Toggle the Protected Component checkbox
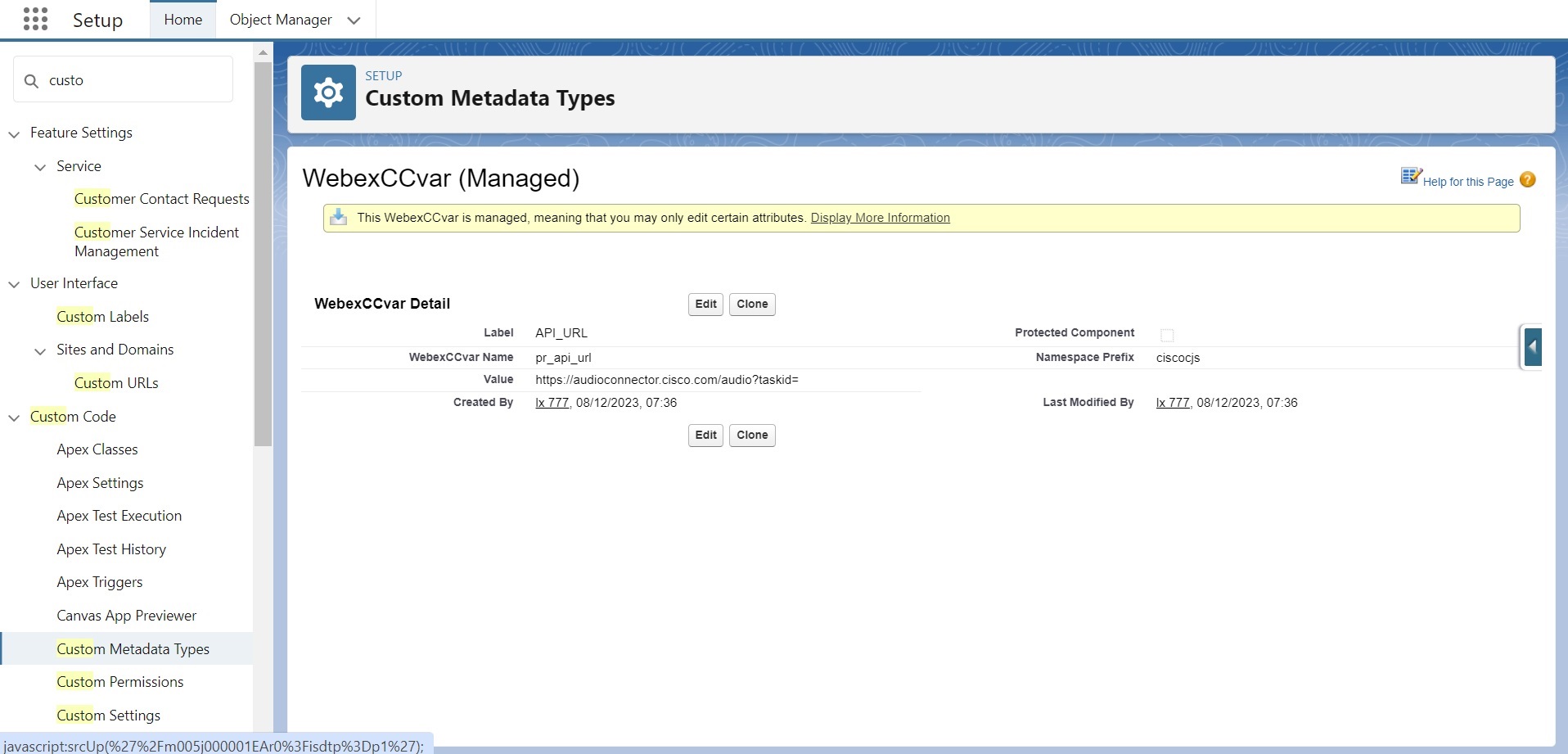The width and height of the screenshot is (1568, 754). [x=1167, y=335]
